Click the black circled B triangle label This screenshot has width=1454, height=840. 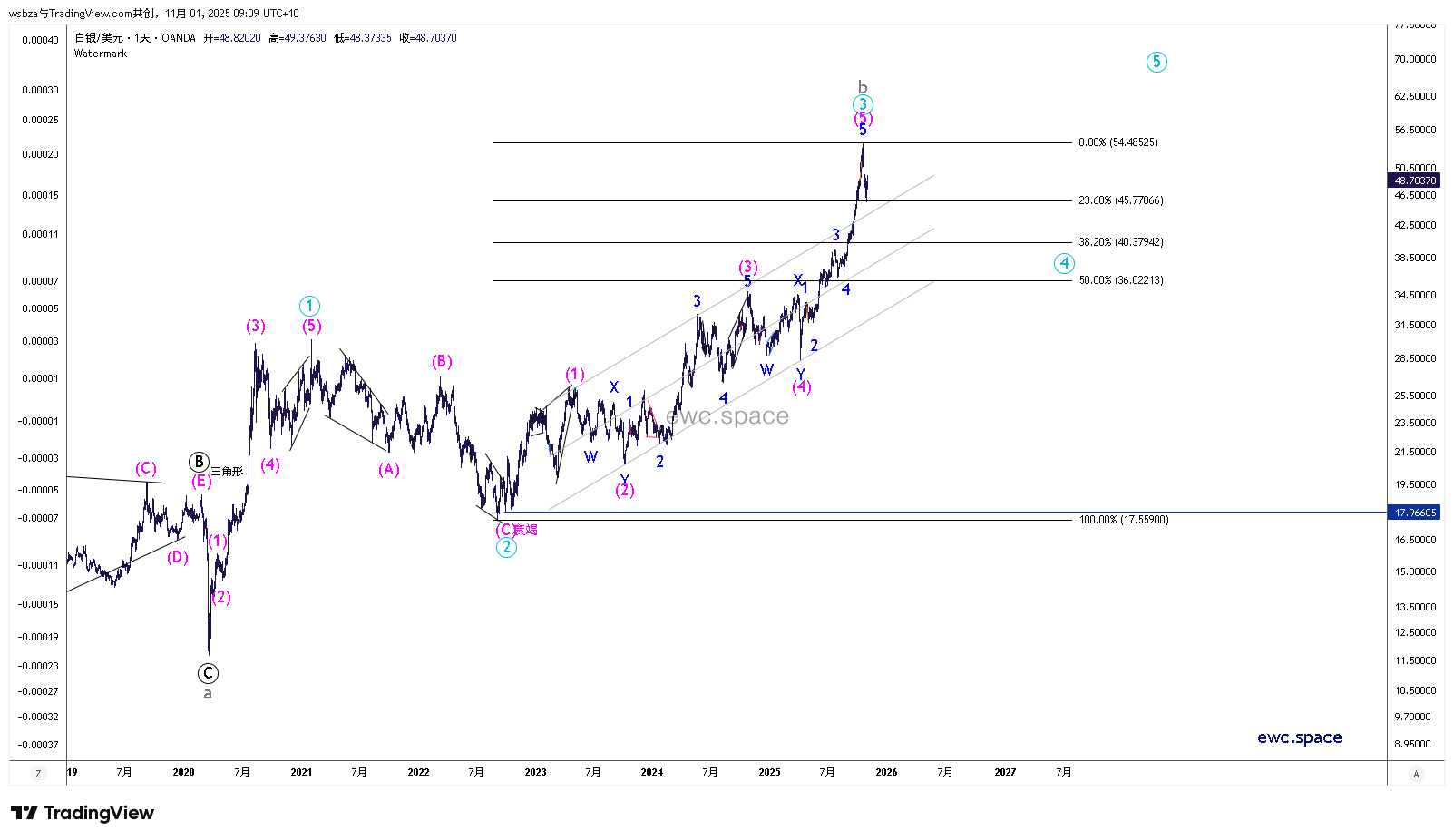(x=199, y=462)
